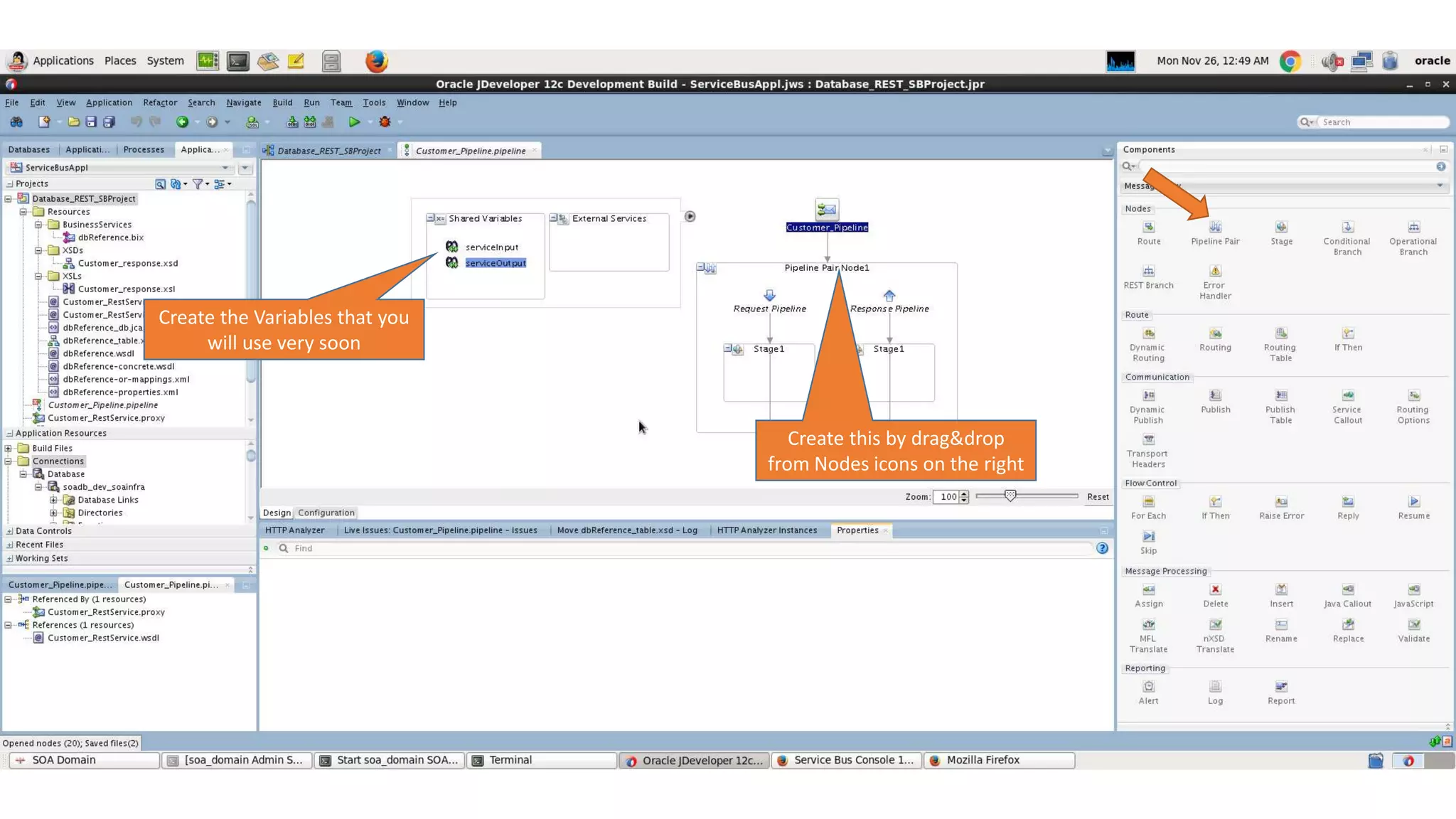Expand the Data Controls section
The image size is (1456, 819).
pyautogui.click(x=10, y=531)
